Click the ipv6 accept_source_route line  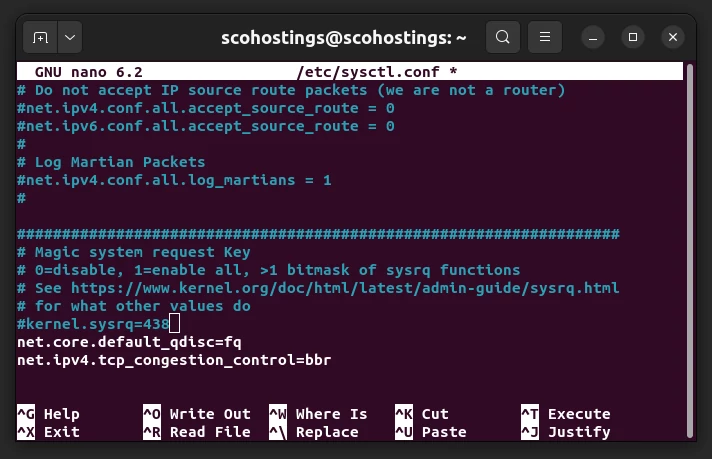click(x=206, y=126)
